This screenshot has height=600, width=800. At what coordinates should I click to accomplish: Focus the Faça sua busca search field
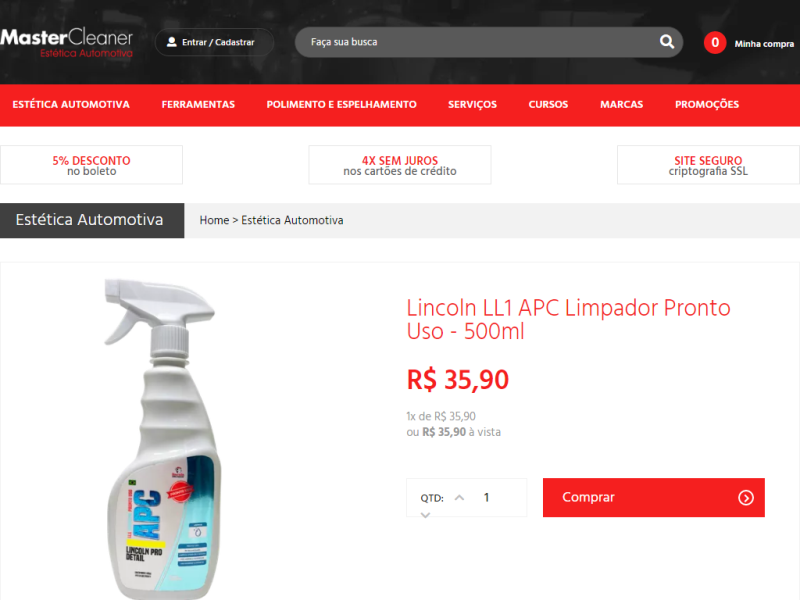point(480,42)
